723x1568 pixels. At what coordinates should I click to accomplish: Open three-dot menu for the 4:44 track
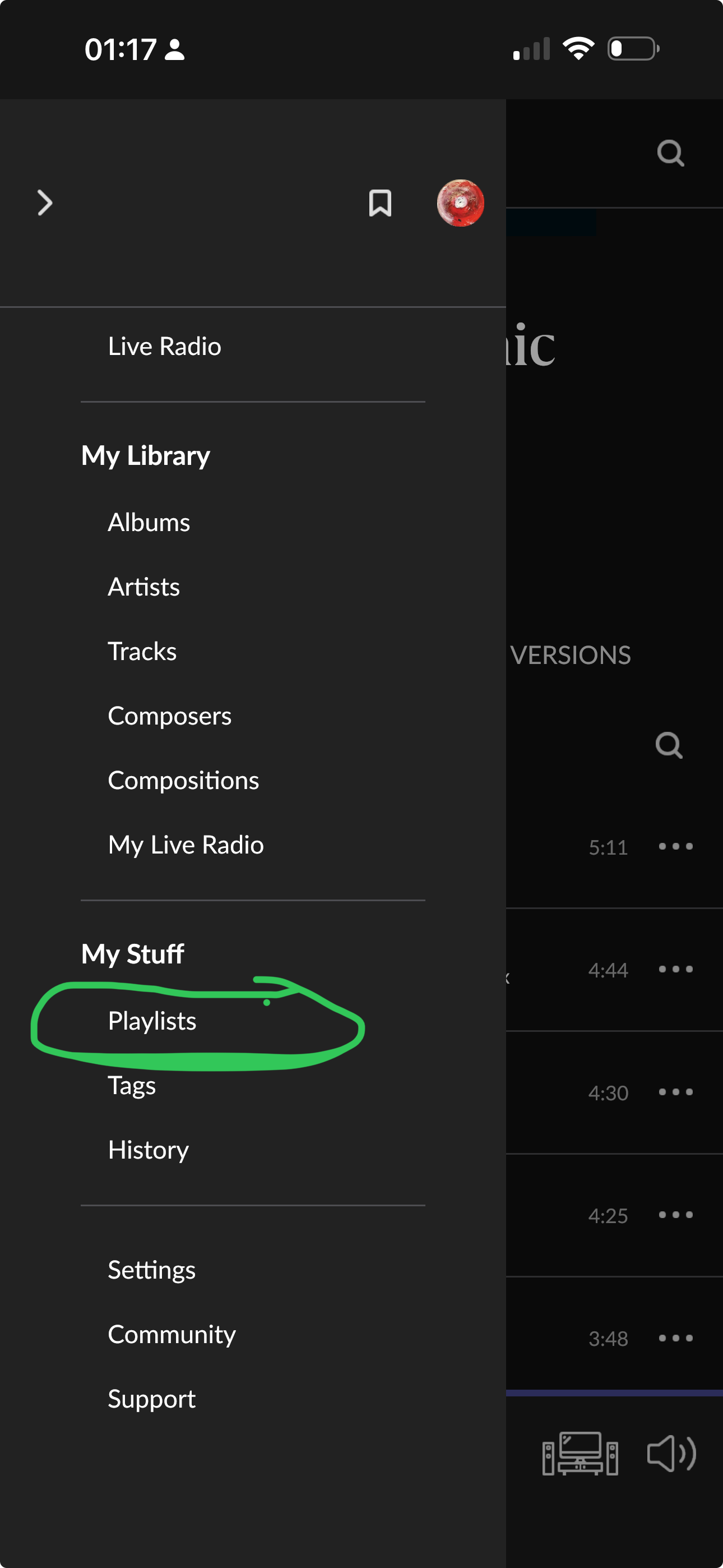pyautogui.click(x=675, y=969)
